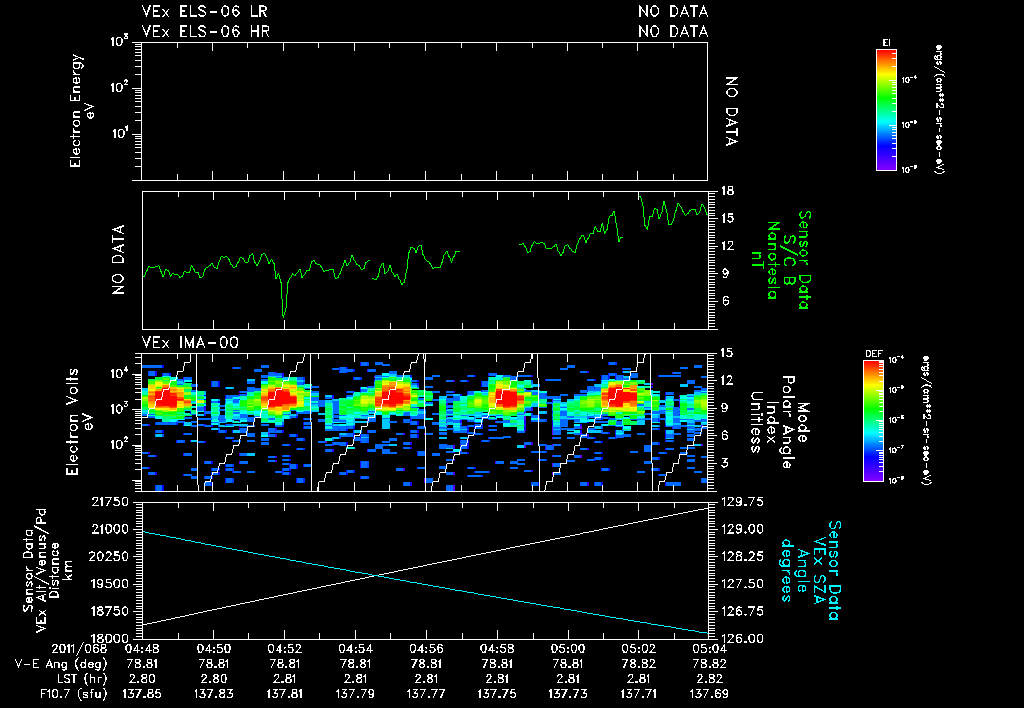Viewport: 1024px width, 708px height.
Task: Click the 129.00 SZA axis tick
Action: 743,530
